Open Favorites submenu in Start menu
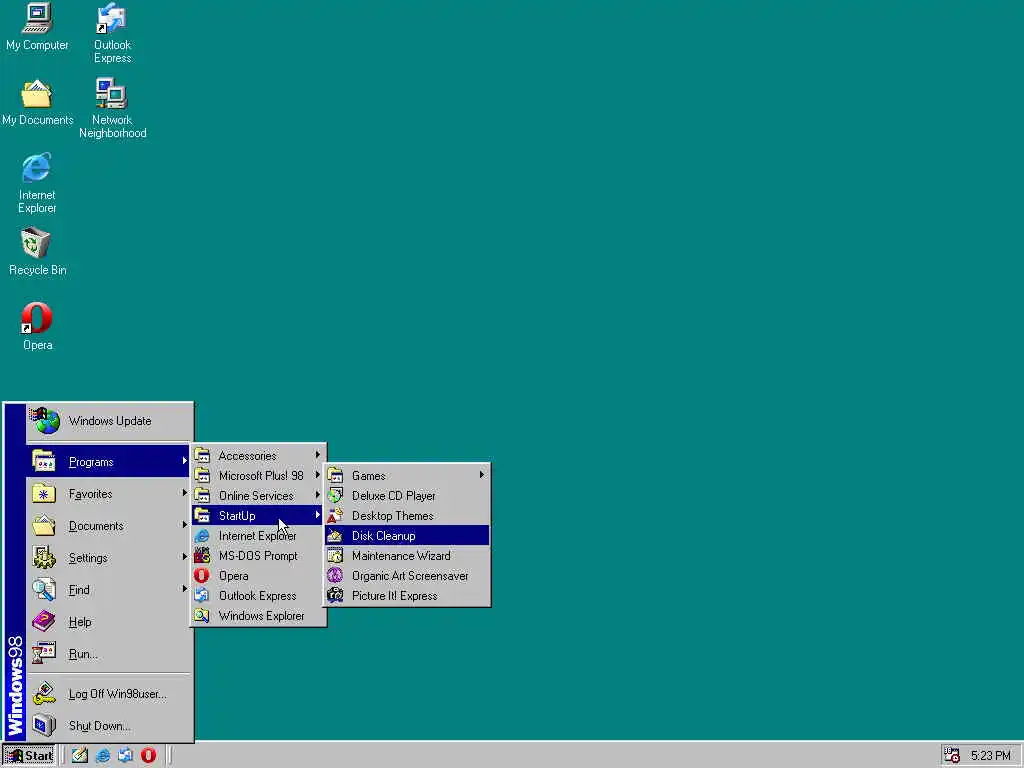 (110, 494)
